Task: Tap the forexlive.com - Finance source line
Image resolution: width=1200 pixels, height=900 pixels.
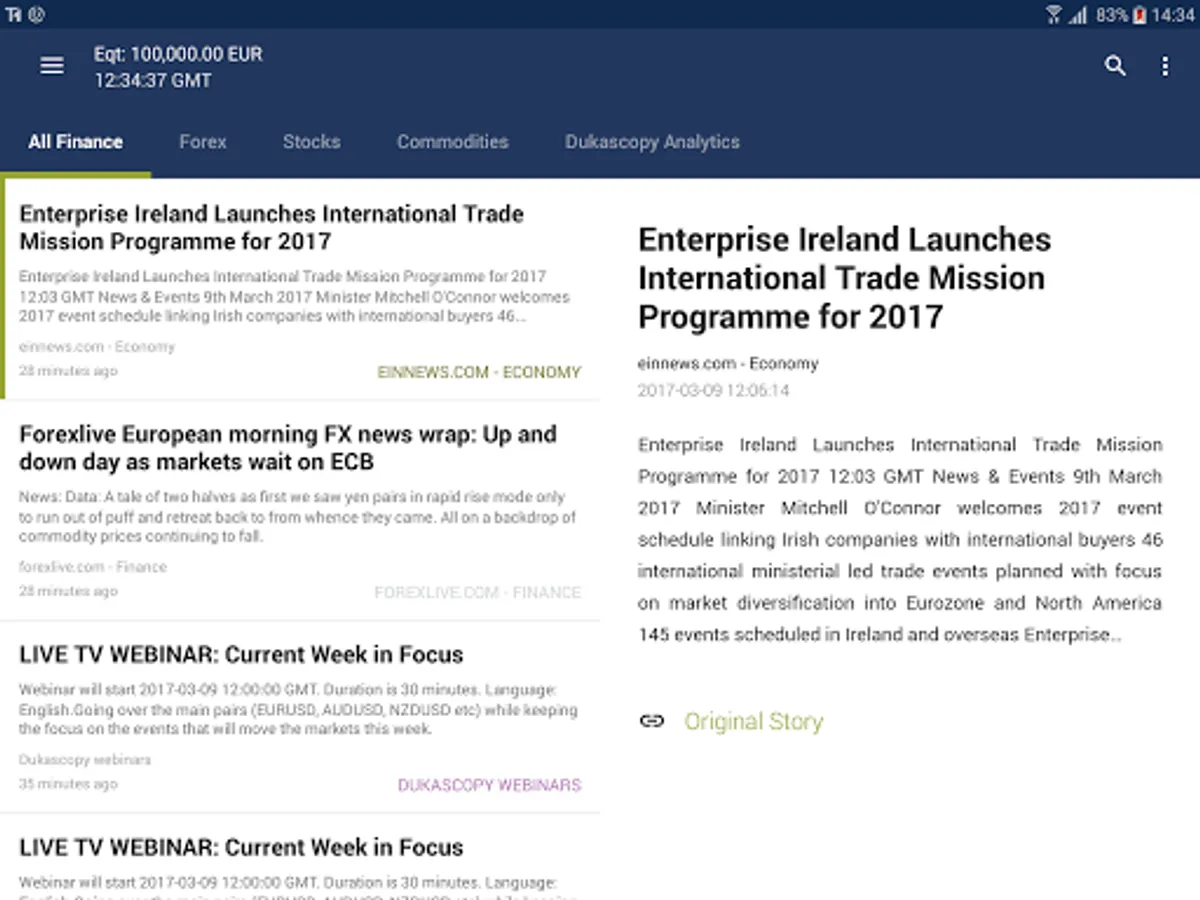Action: [93, 567]
